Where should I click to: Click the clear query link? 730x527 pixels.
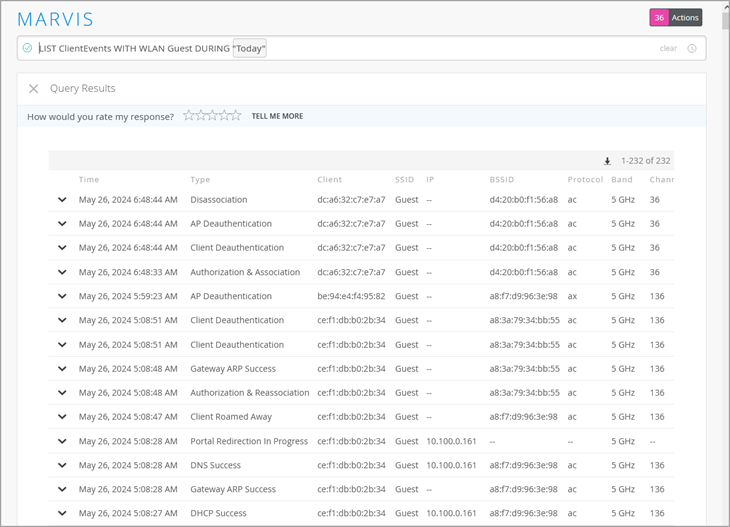(668, 48)
